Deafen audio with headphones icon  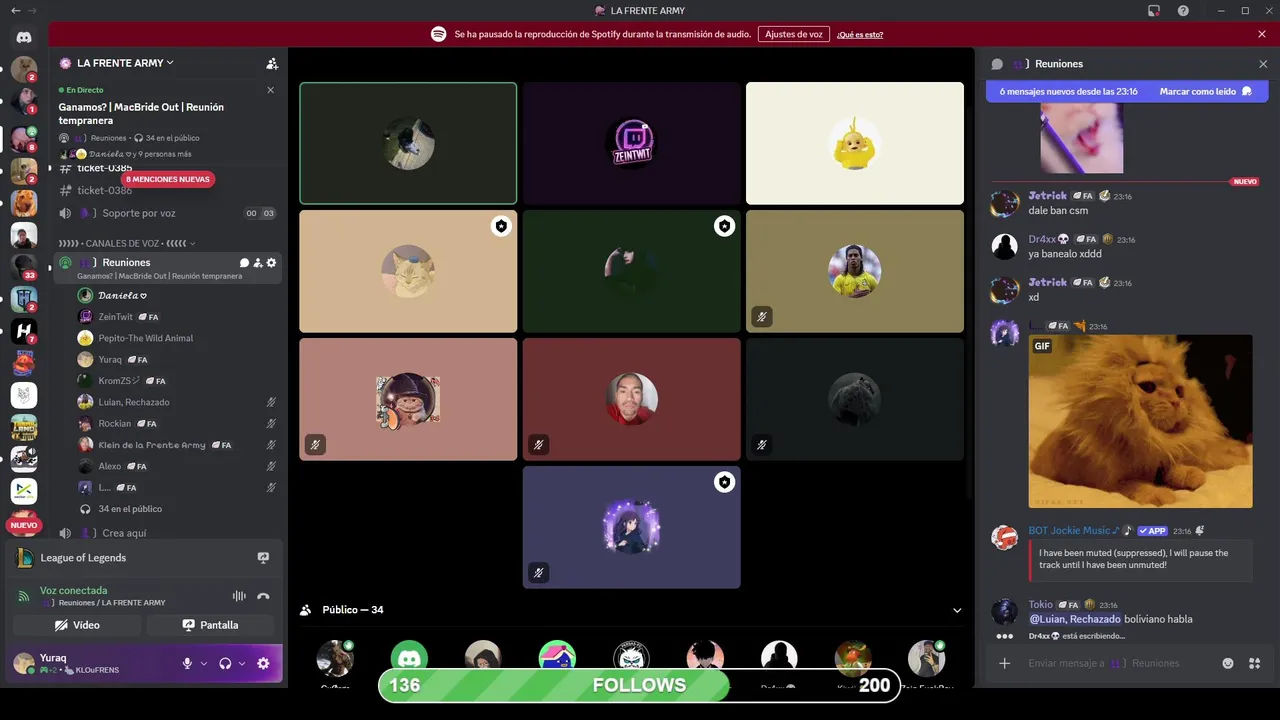(225, 663)
